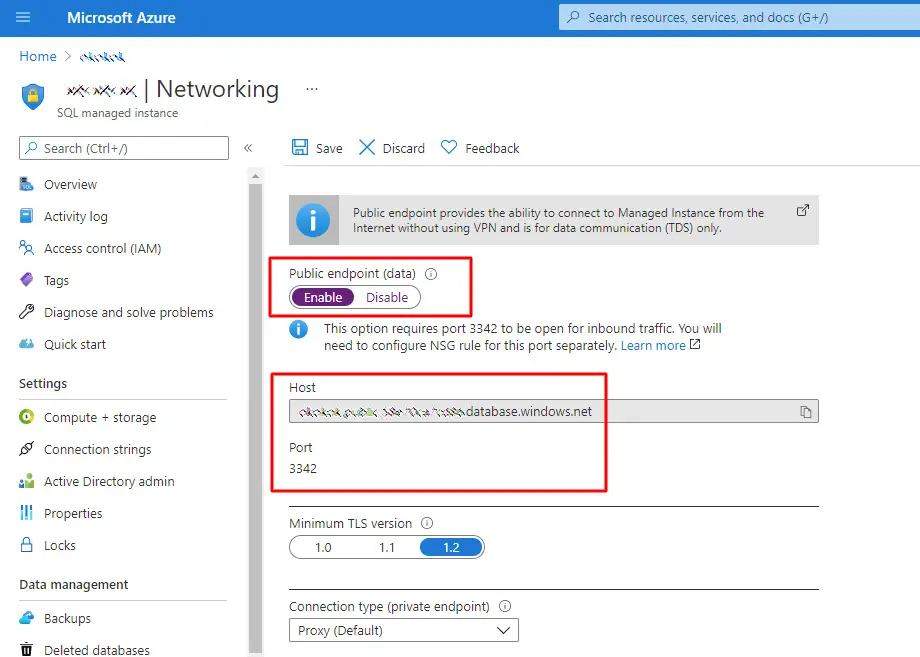Click the Quick start icon
The height and width of the screenshot is (657, 920).
click(26, 344)
